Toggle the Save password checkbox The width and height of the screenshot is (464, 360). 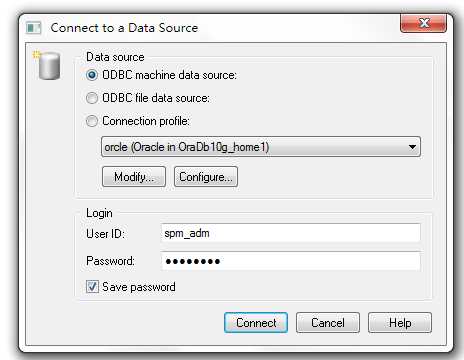pos(92,287)
